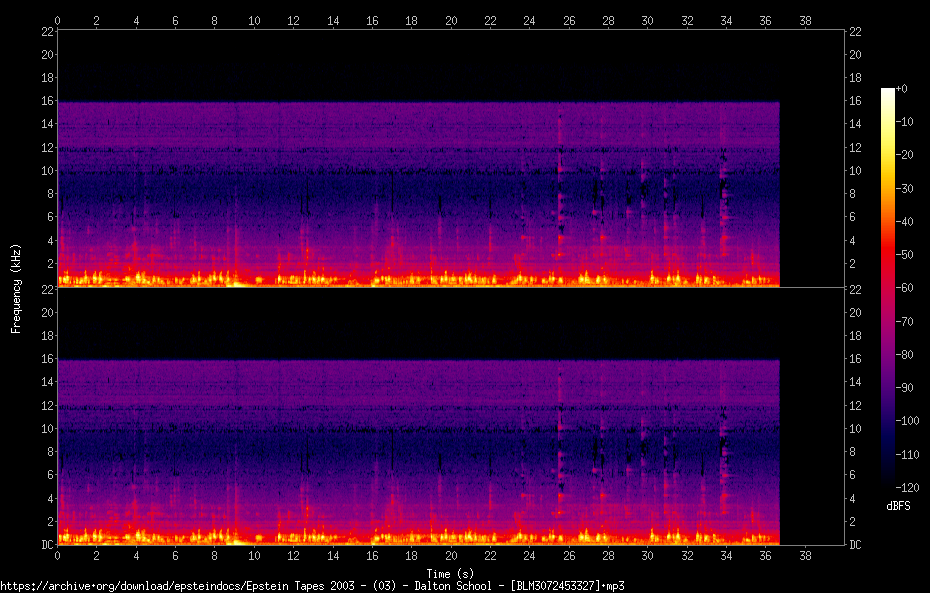Click the "Dalton School" text in the file name
This screenshot has width=930, height=593.
453,586
